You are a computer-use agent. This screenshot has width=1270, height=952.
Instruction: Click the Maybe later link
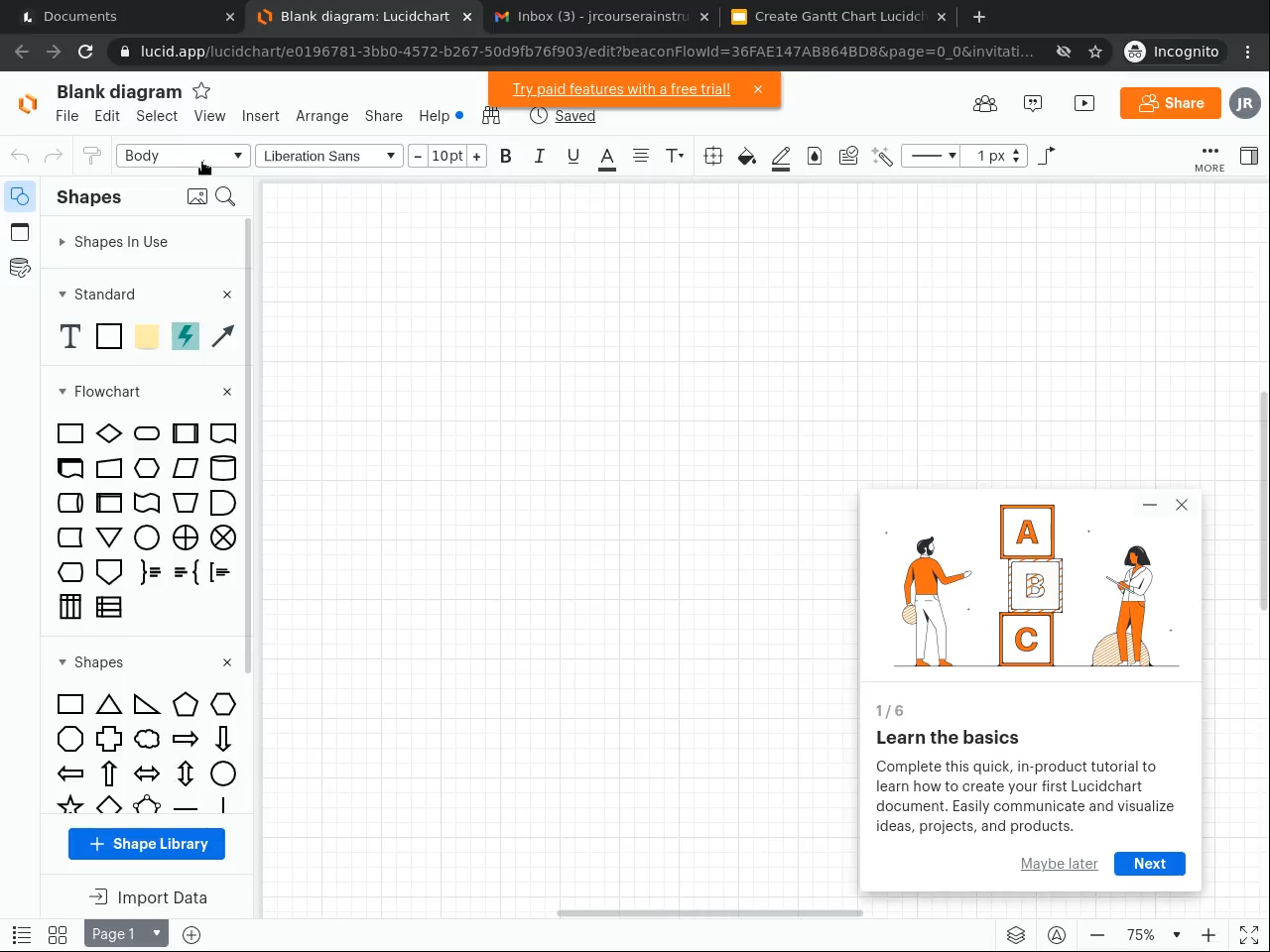coord(1059,864)
